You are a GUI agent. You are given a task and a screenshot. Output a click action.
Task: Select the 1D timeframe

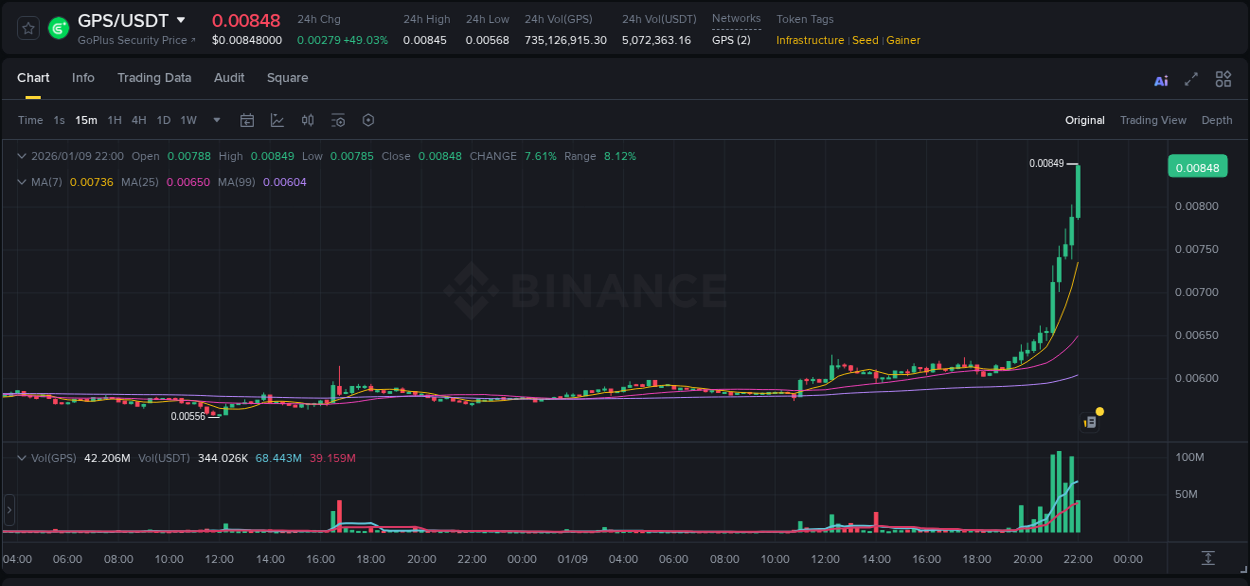click(163, 120)
